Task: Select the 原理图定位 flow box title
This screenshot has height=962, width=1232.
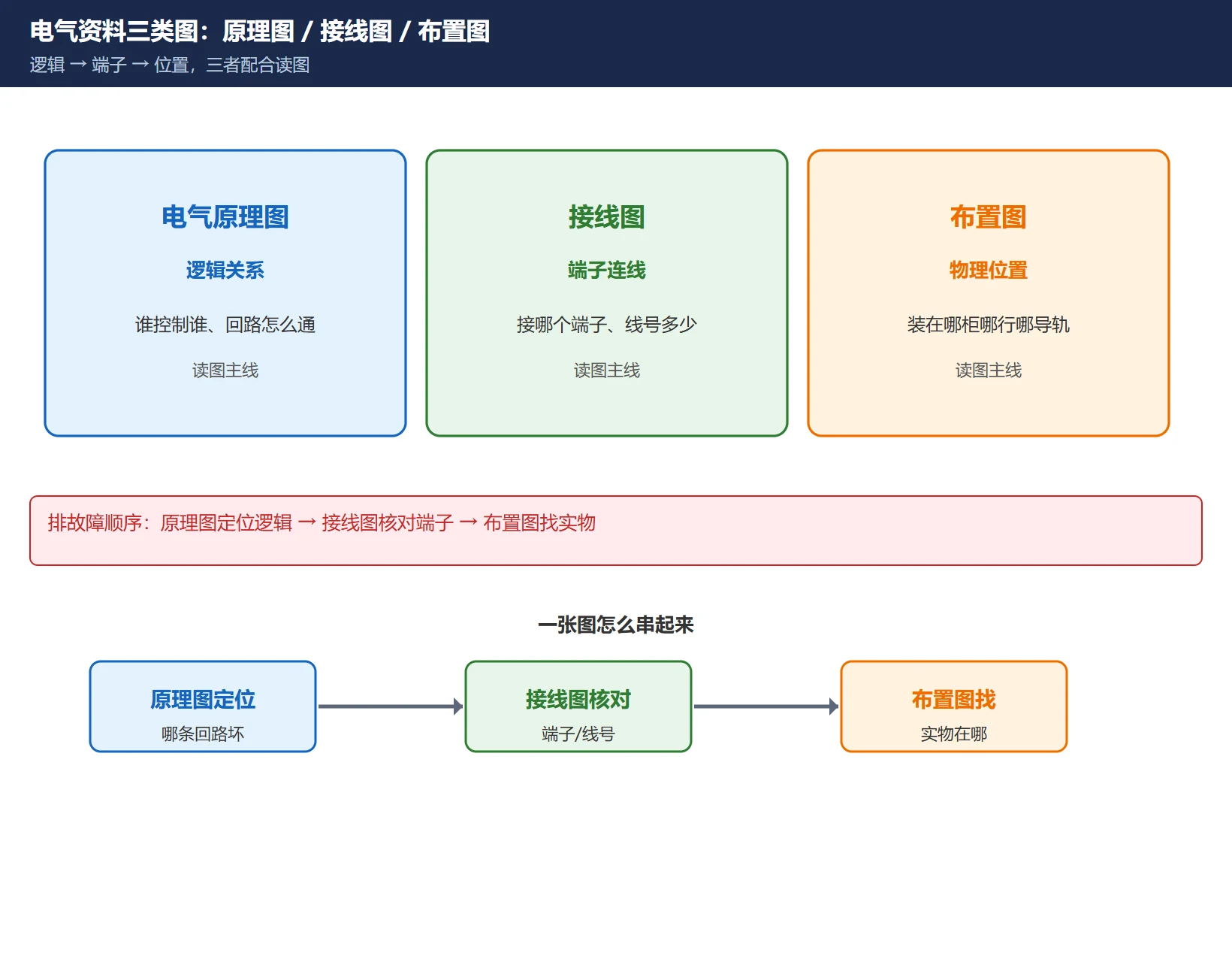Action: click(x=203, y=700)
